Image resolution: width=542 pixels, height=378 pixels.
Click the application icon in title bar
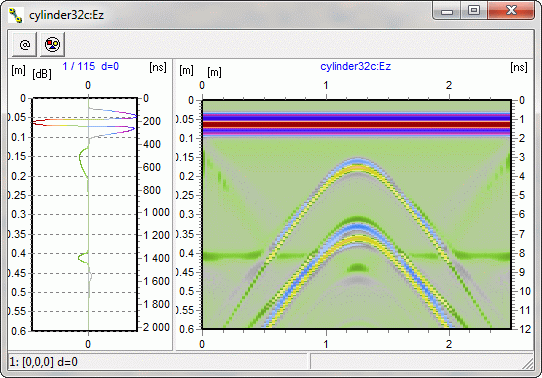tap(15, 15)
